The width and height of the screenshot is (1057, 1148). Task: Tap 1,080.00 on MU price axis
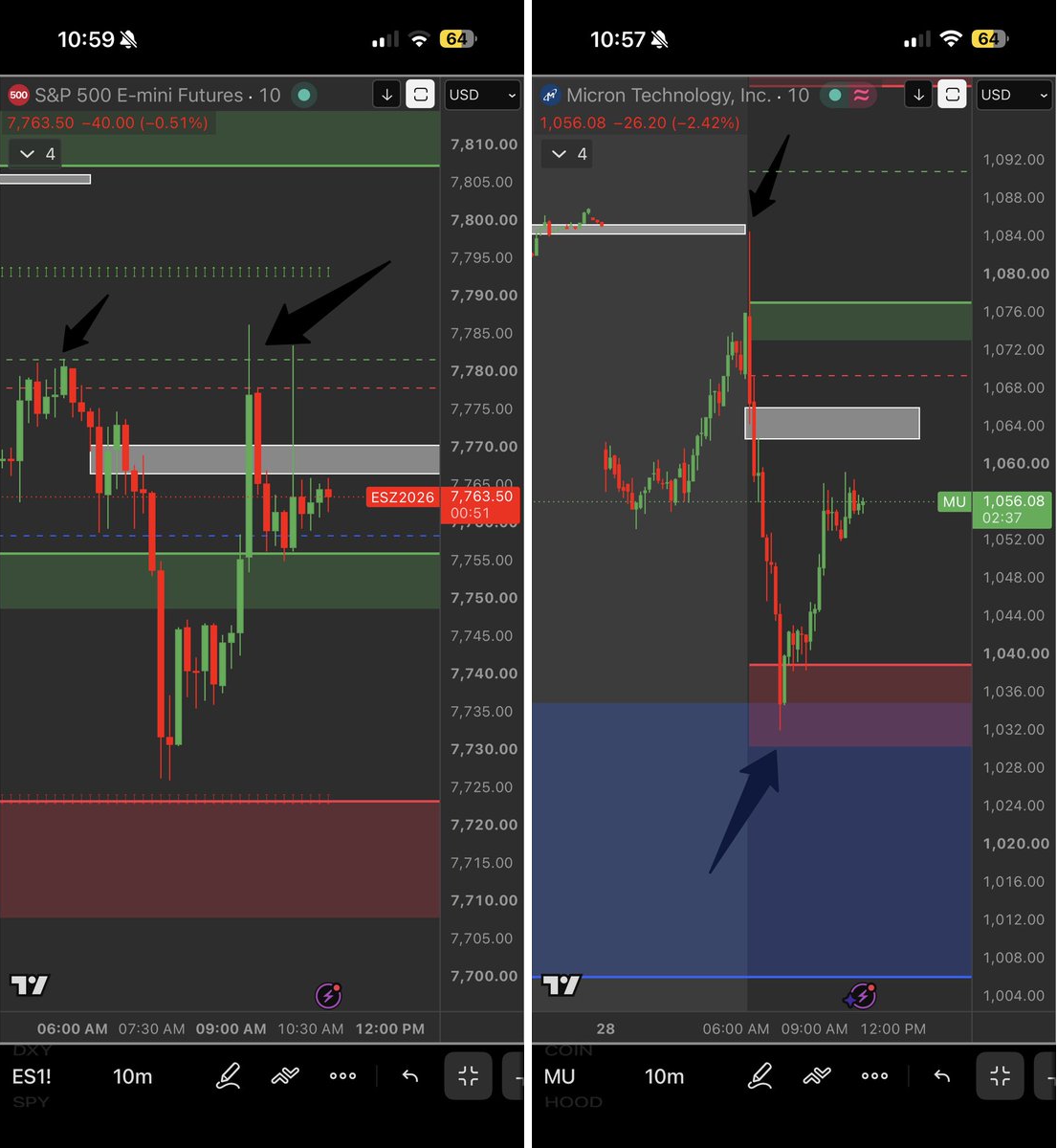(x=1016, y=274)
